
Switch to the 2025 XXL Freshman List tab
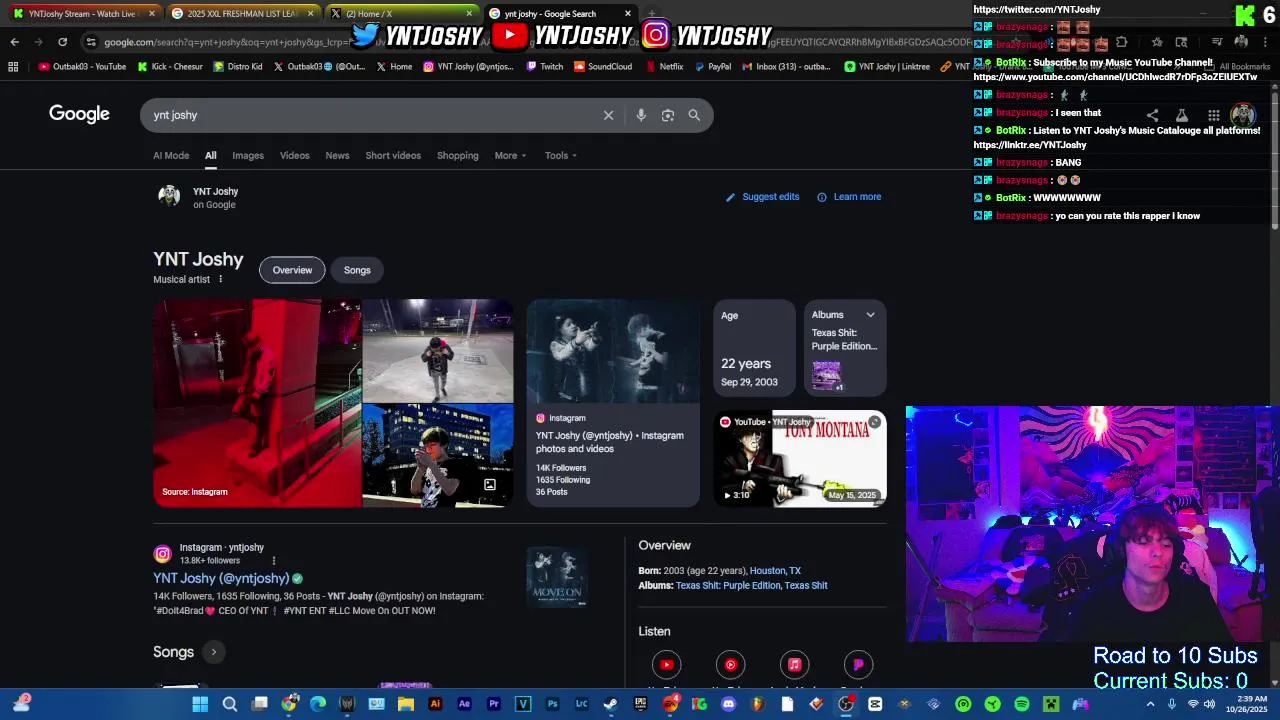pyautogui.click(x=243, y=14)
